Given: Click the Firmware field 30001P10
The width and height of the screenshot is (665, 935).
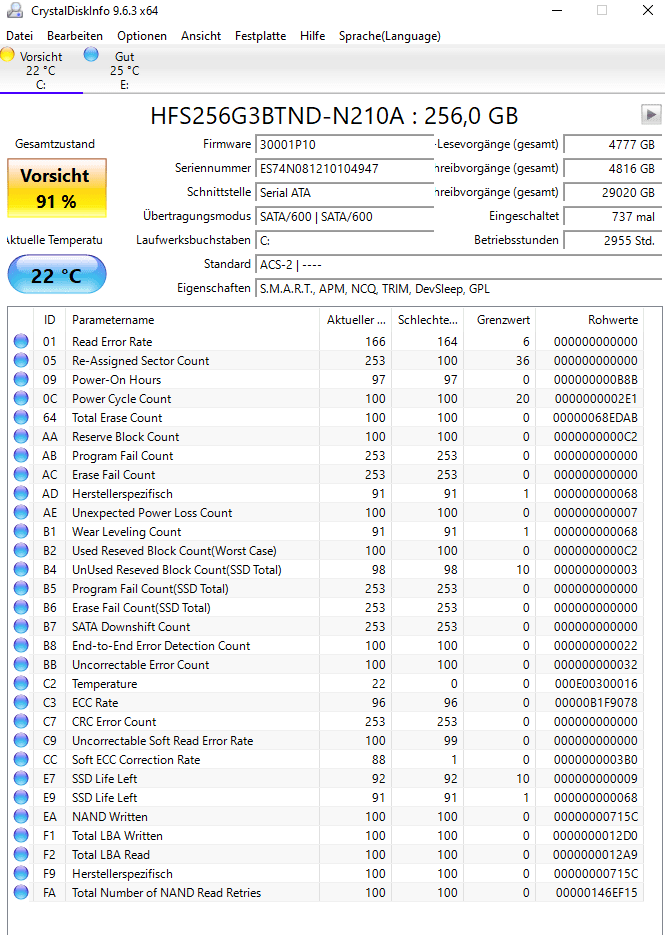Looking at the screenshot, I should 345,144.
